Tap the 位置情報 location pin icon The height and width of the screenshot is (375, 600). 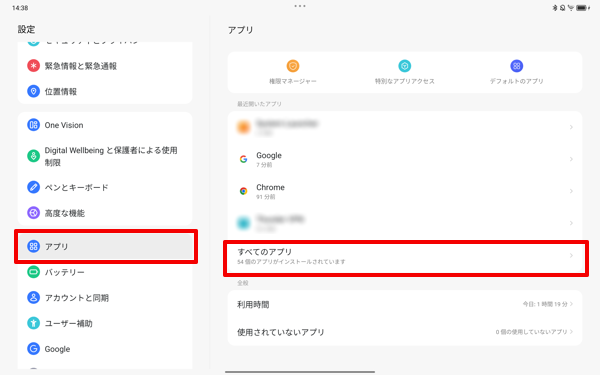(33, 91)
